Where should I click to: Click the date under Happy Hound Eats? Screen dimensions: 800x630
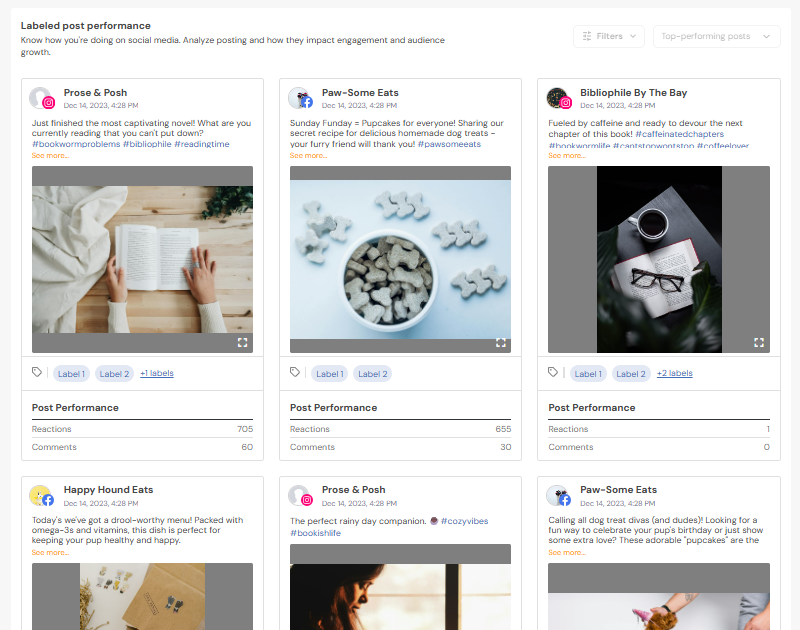[101, 503]
